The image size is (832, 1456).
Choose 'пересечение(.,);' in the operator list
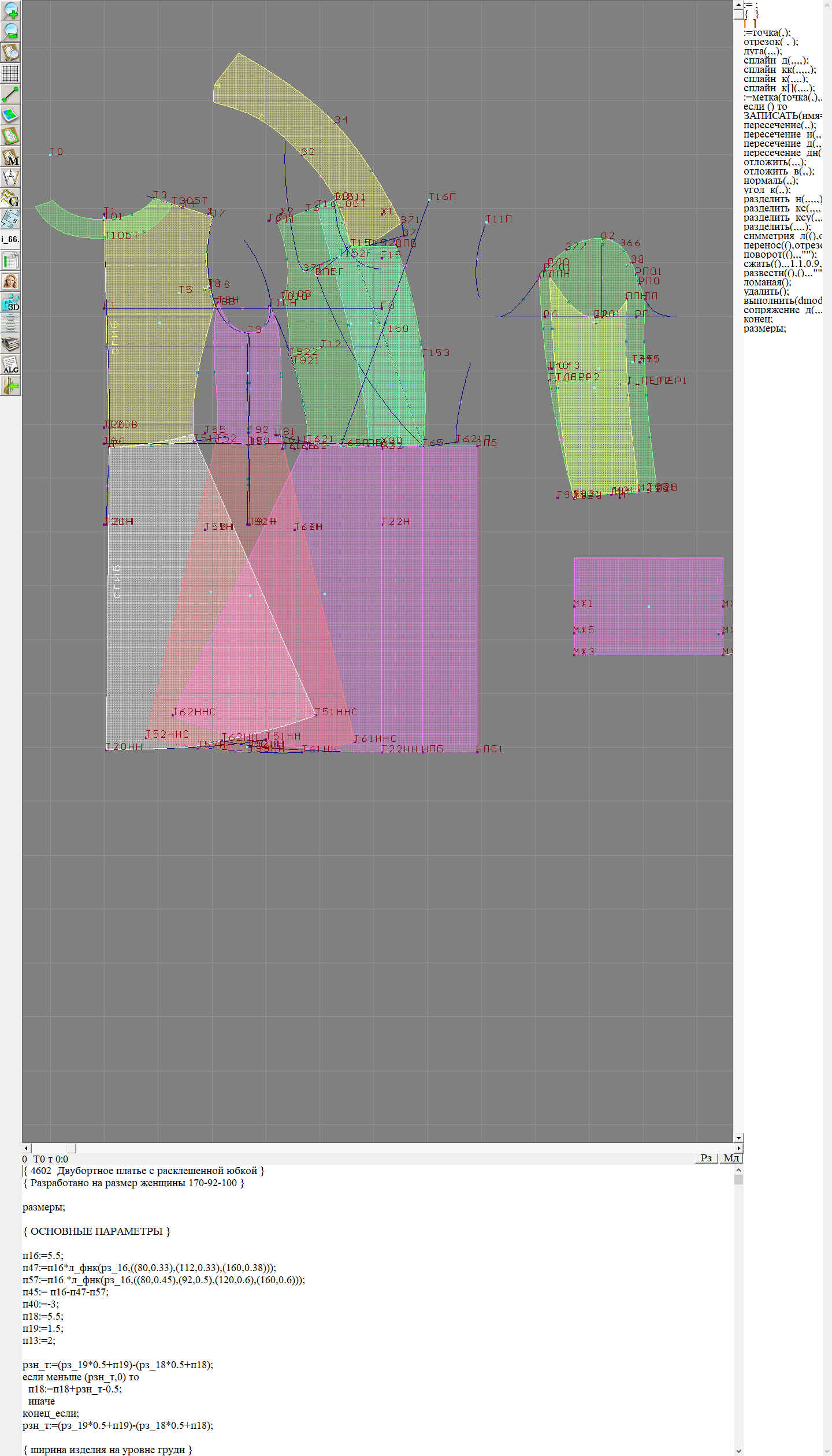point(779,125)
